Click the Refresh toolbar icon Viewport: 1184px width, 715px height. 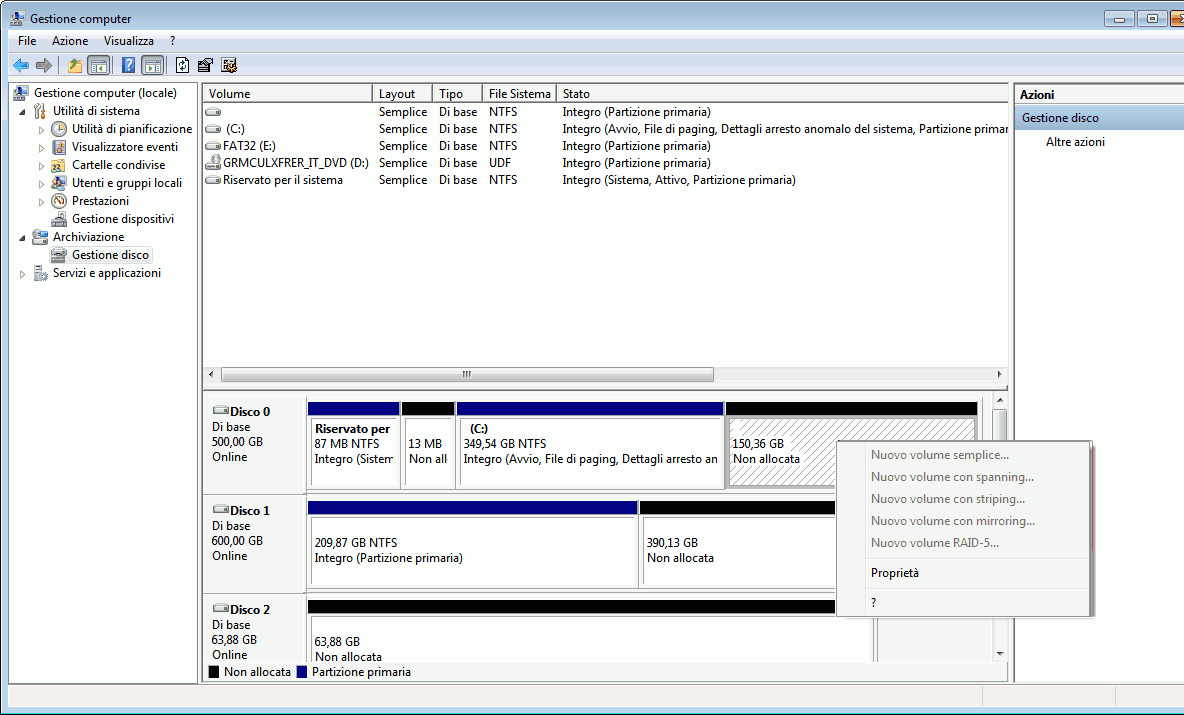[x=183, y=66]
